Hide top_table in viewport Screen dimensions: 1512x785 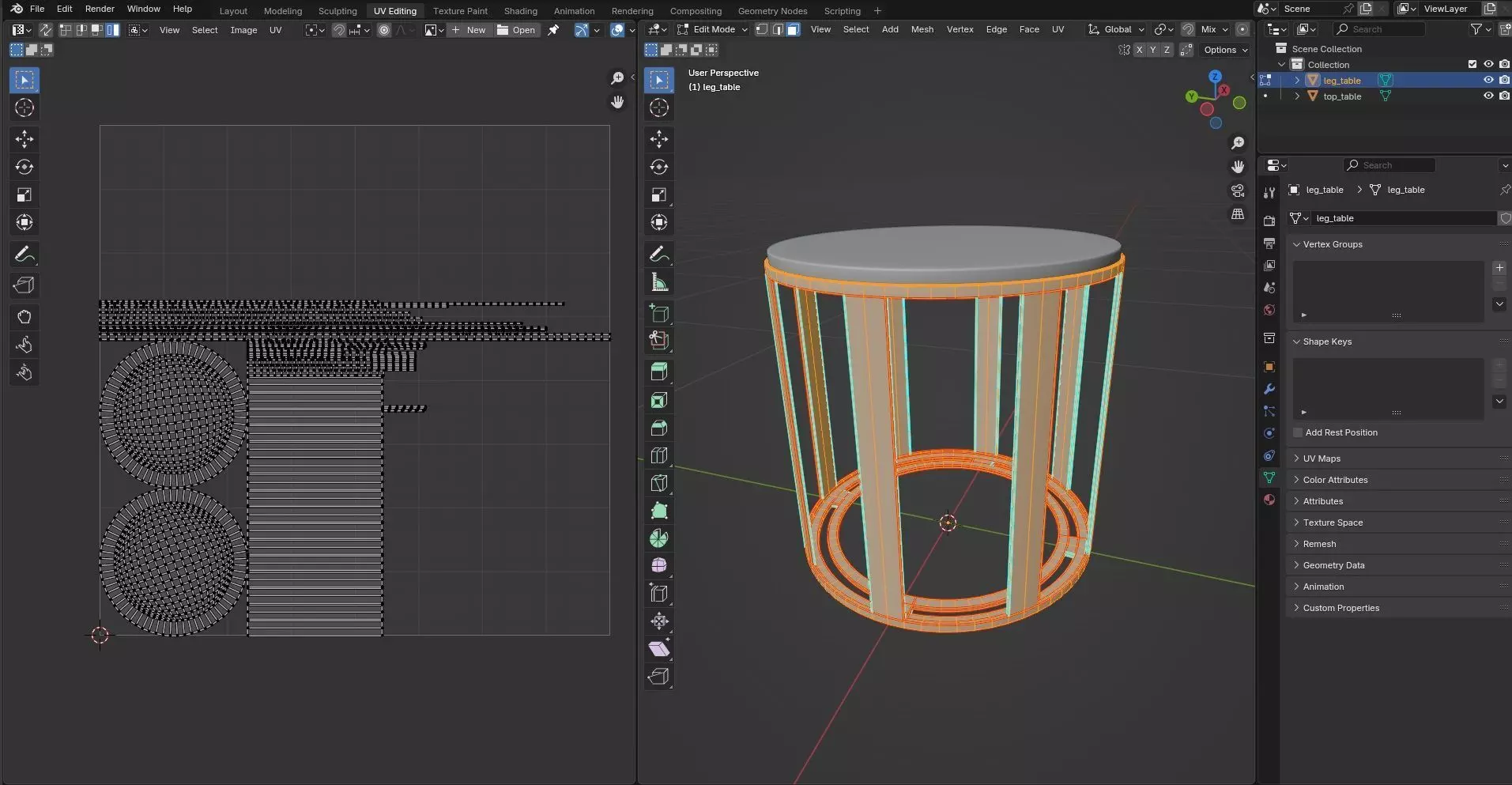point(1488,96)
